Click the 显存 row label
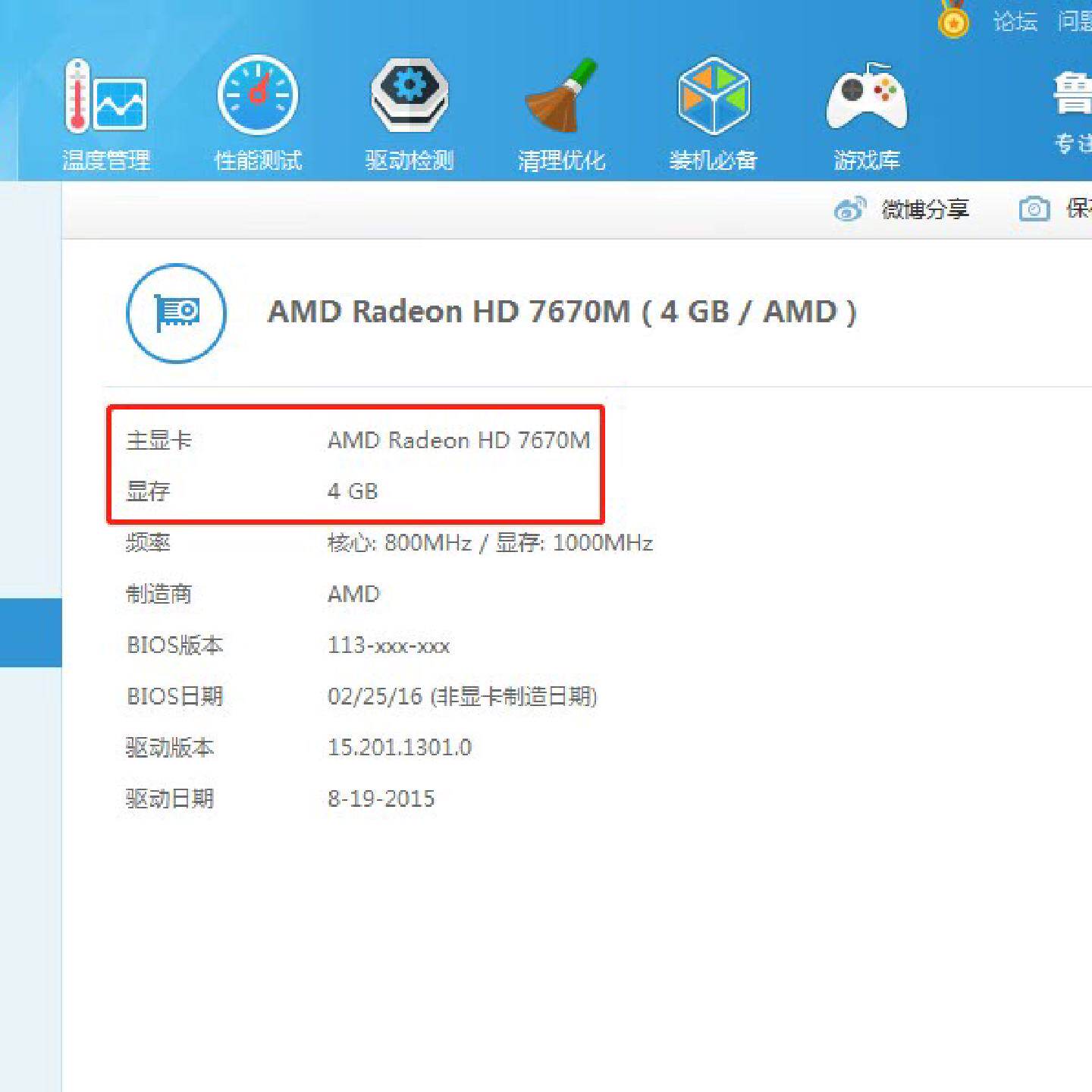 [148, 491]
